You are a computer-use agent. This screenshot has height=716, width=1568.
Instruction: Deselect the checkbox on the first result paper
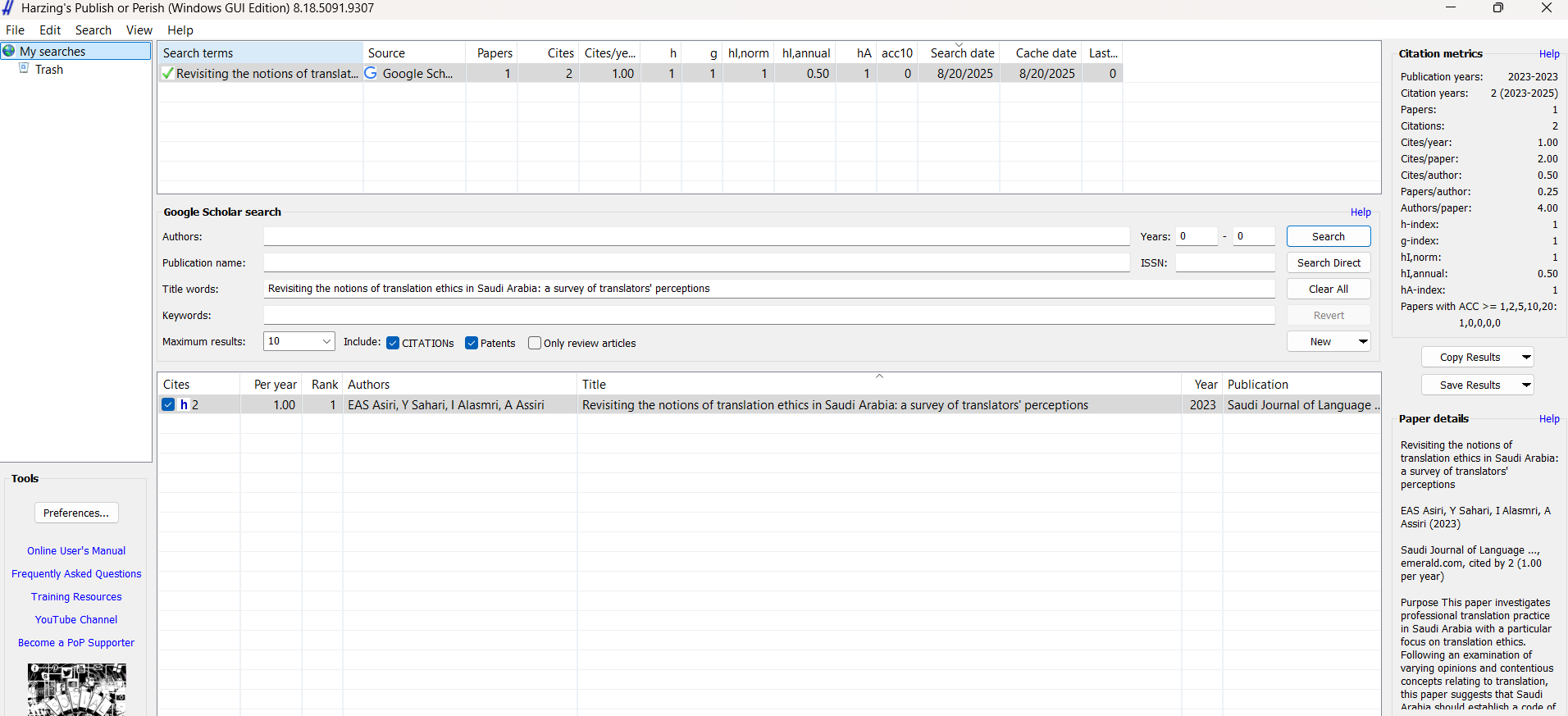168,404
